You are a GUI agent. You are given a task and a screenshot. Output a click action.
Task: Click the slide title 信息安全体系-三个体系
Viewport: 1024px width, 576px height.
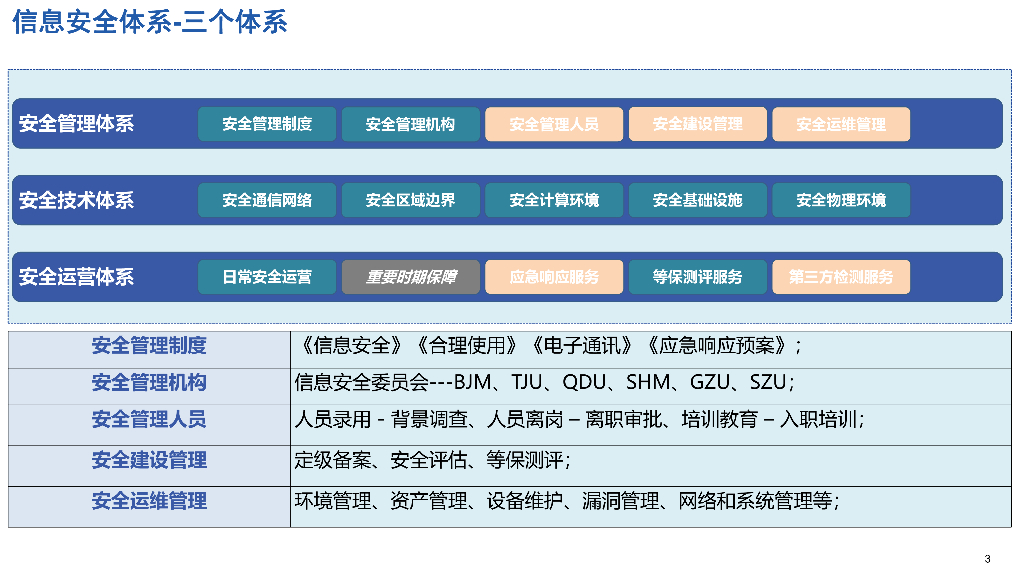[x=150, y=22]
